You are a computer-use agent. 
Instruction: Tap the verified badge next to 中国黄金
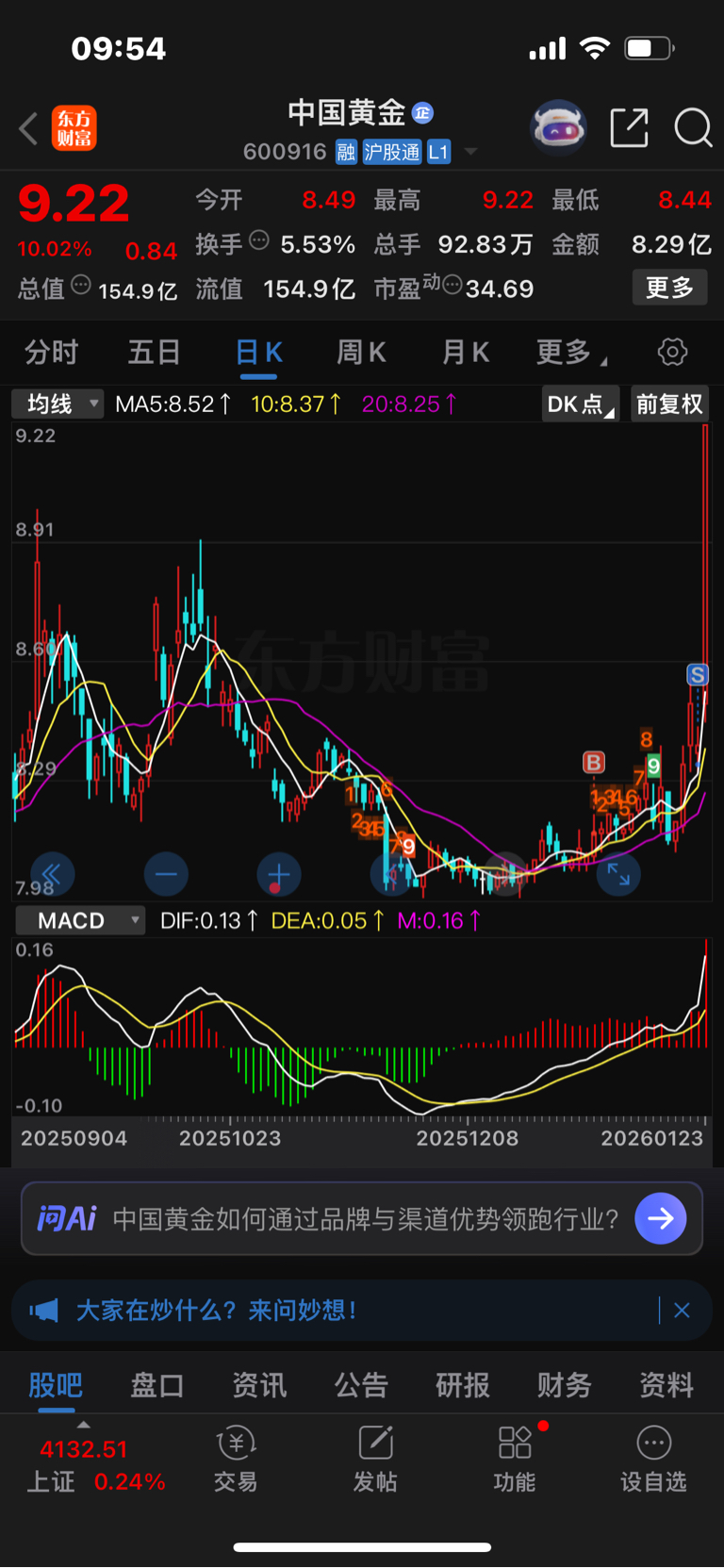click(423, 113)
